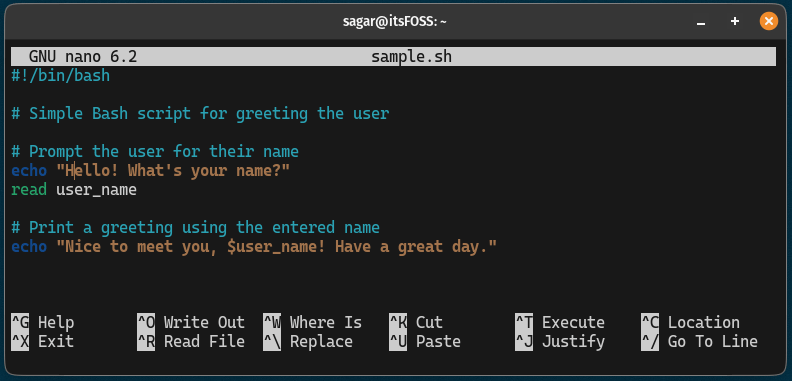Minimize the terminal window
Screen dimensions: 792x381
pyautogui.click(x=701, y=22)
